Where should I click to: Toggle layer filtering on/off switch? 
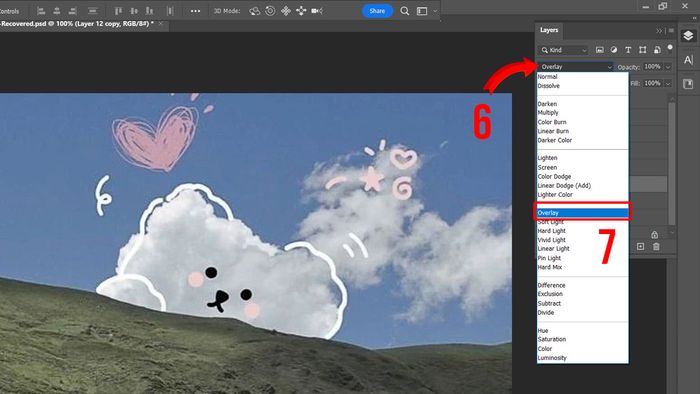(670, 47)
